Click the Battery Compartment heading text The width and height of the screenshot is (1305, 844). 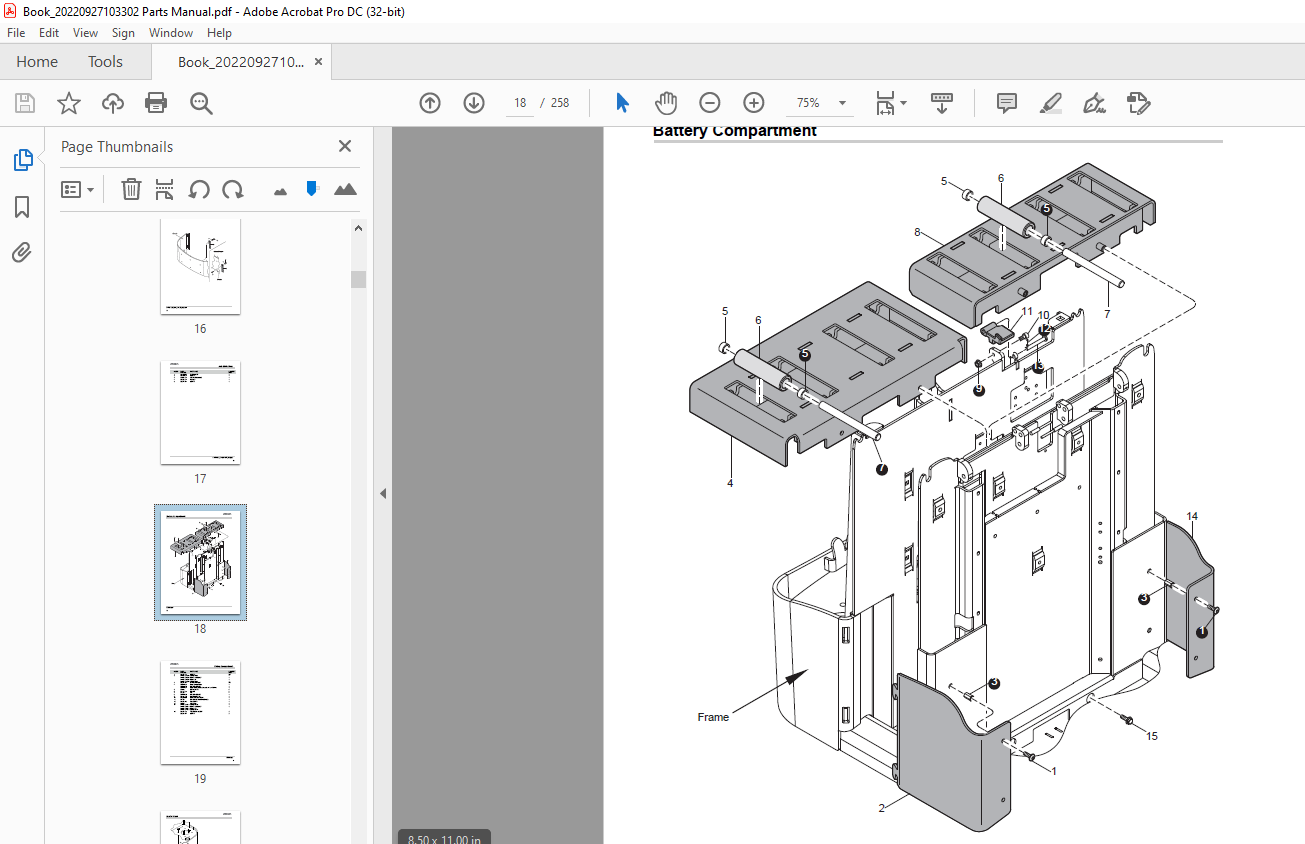pyautogui.click(x=735, y=131)
